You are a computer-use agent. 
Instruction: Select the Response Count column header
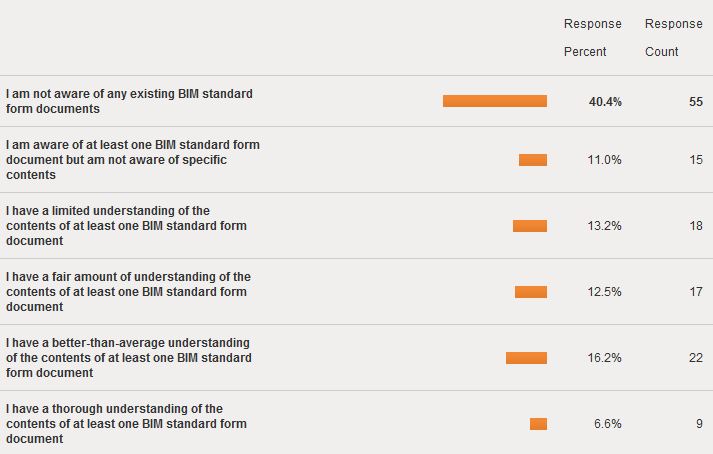[673, 37]
